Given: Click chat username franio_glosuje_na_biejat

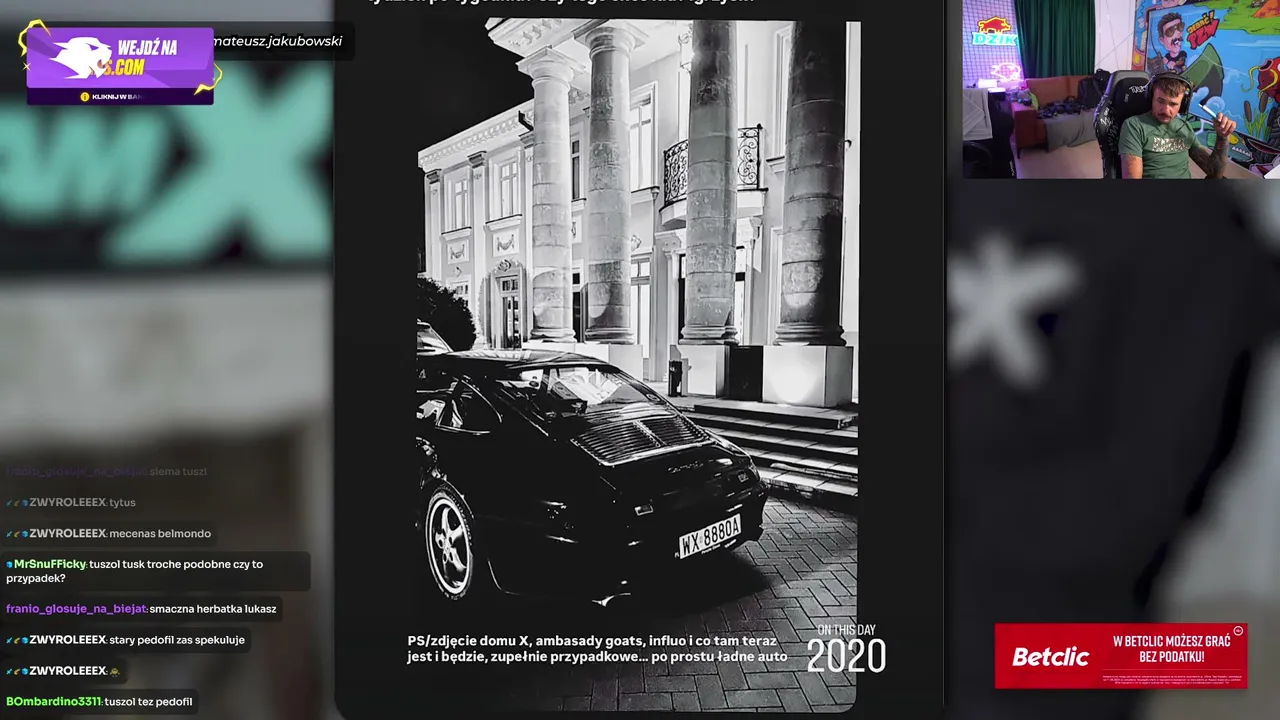Looking at the screenshot, I should [x=76, y=609].
